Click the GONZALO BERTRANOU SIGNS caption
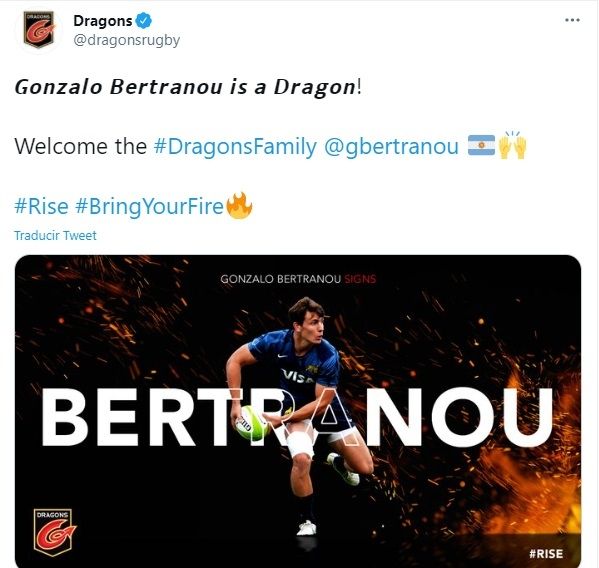Image resolution: width=599 pixels, height=568 pixels. [x=298, y=279]
